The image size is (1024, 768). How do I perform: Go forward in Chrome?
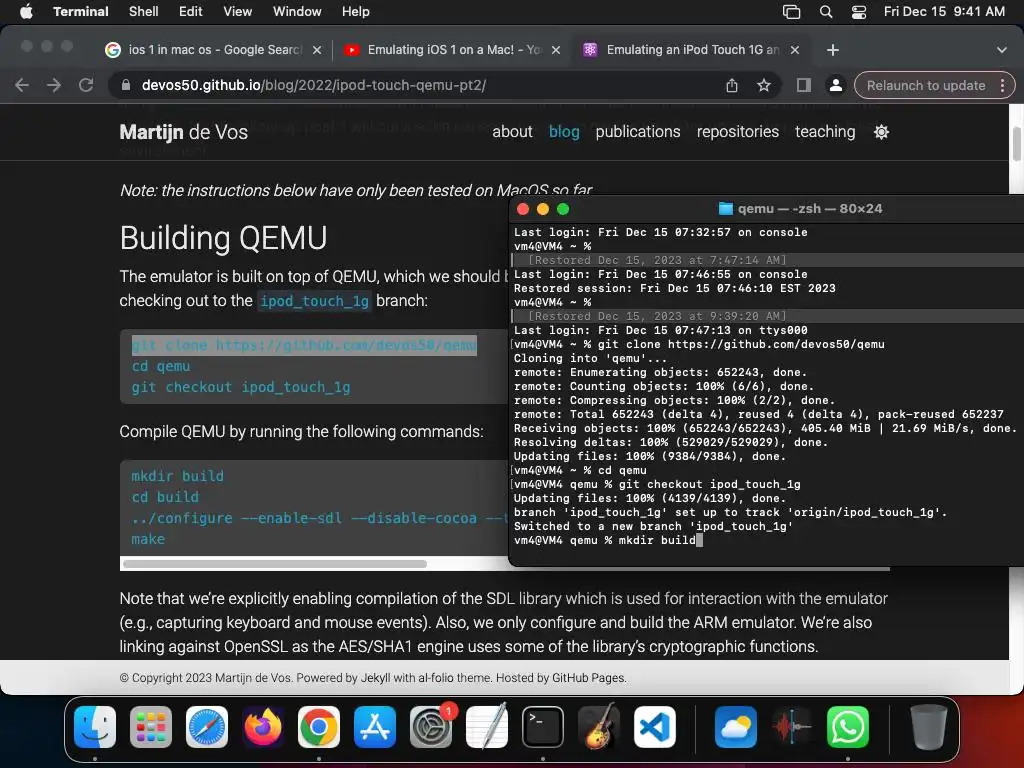point(54,85)
